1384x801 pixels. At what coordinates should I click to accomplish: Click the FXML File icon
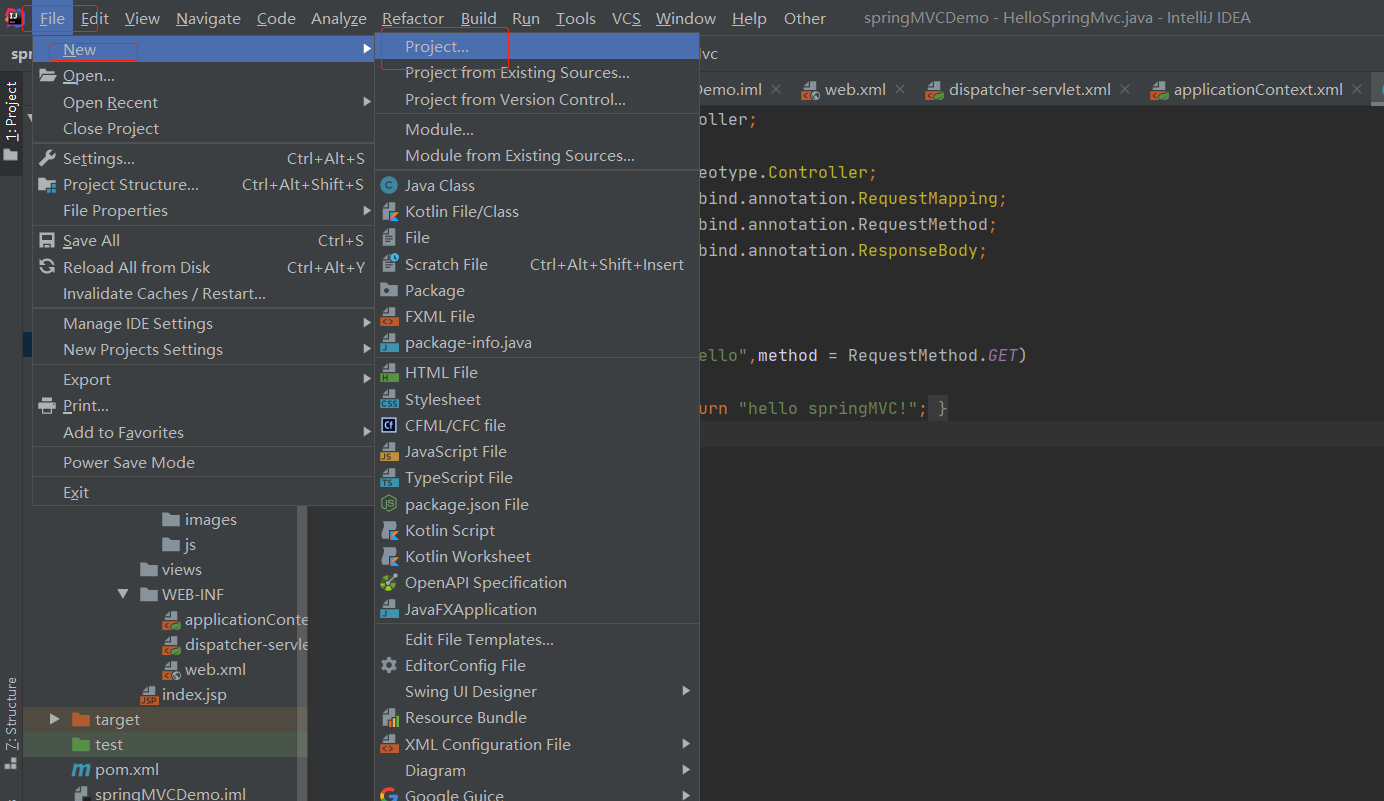[389, 316]
